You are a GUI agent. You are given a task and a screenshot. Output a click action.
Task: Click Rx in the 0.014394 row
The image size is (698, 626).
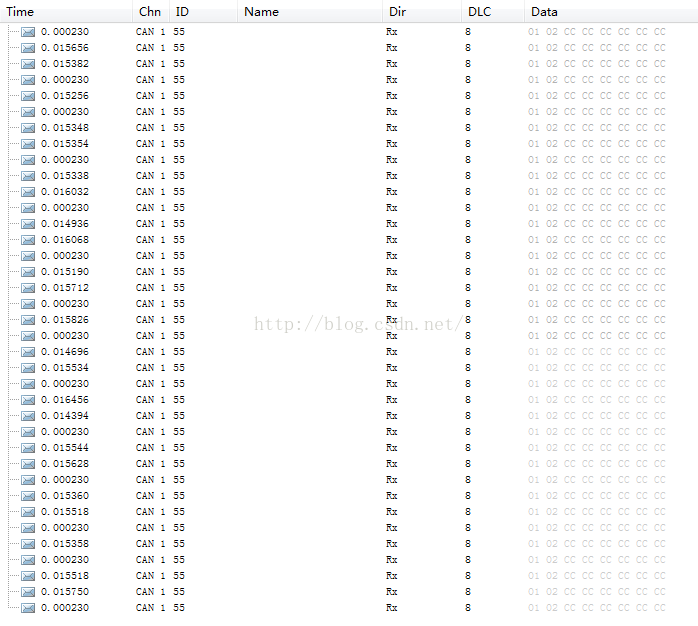[392, 416]
